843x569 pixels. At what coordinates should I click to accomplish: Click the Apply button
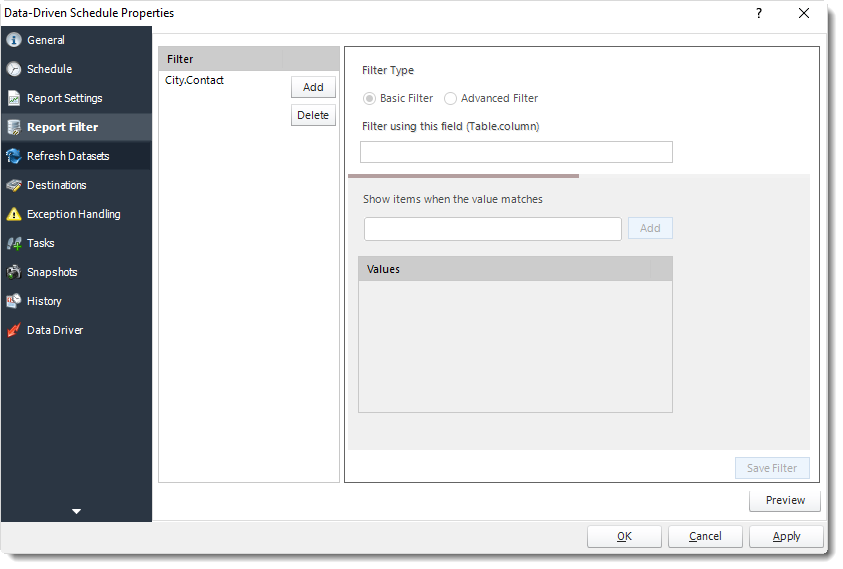coord(786,536)
